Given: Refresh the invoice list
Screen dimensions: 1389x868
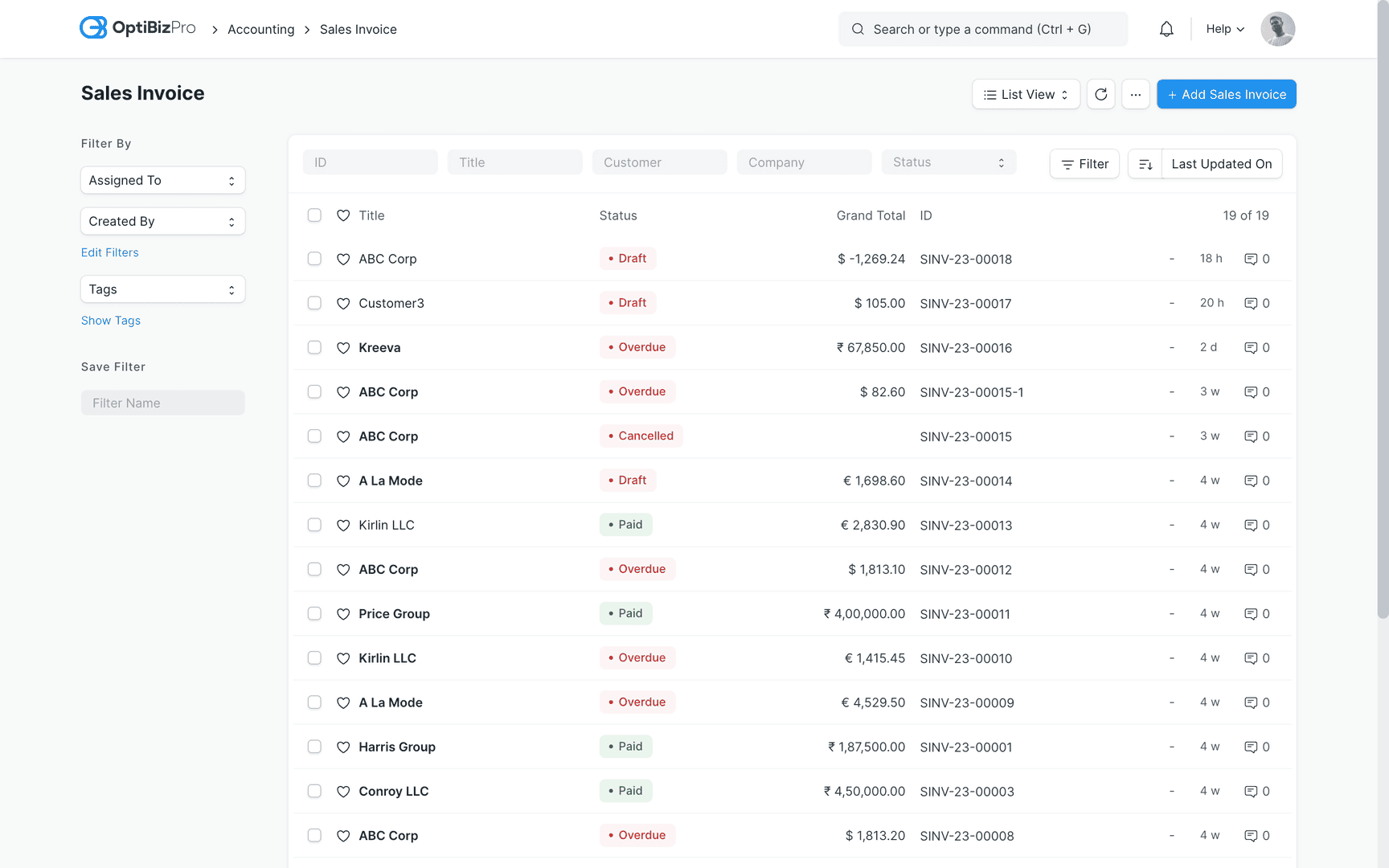Looking at the screenshot, I should [x=1100, y=94].
